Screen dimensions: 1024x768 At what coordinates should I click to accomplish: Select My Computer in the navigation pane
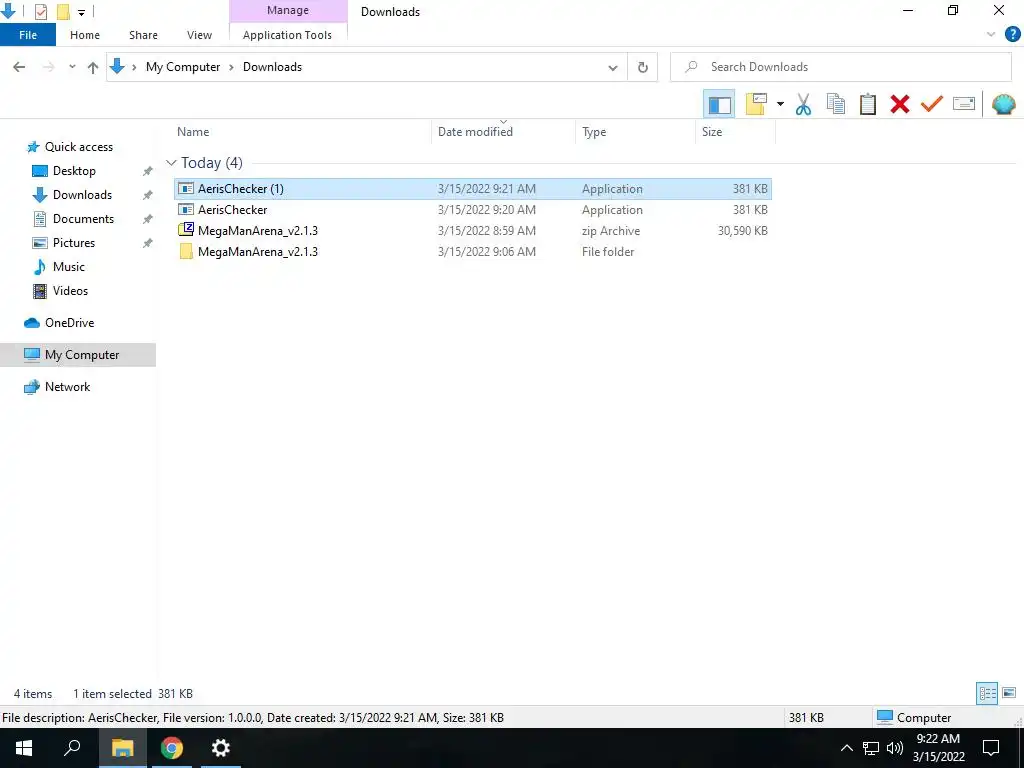click(x=78, y=355)
